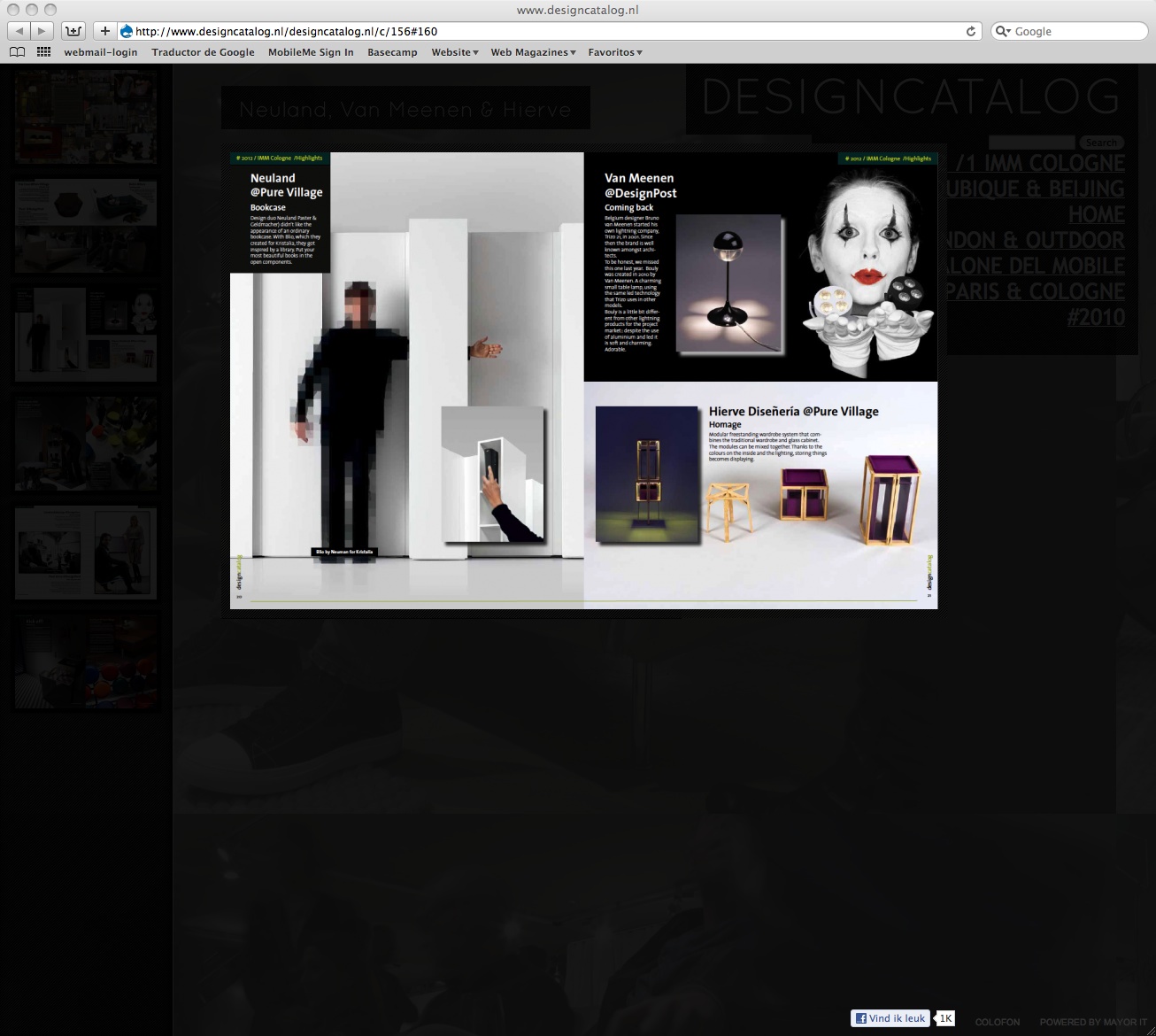The width and height of the screenshot is (1156, 1036).
Task: Open the UBIQUE & BEIJING navigation item
Action: pyautogui.click(x=1036, y=189)
